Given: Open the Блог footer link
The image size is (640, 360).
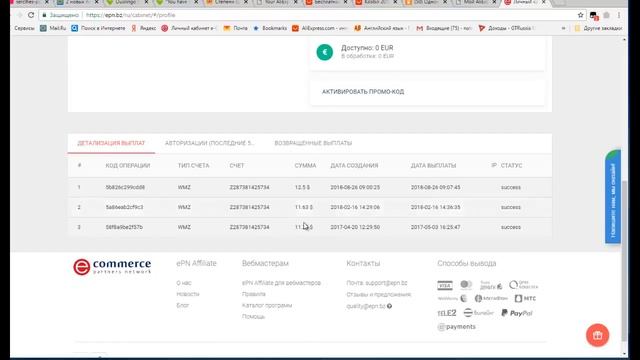Looking at the screenshot, I should point(182,305).
